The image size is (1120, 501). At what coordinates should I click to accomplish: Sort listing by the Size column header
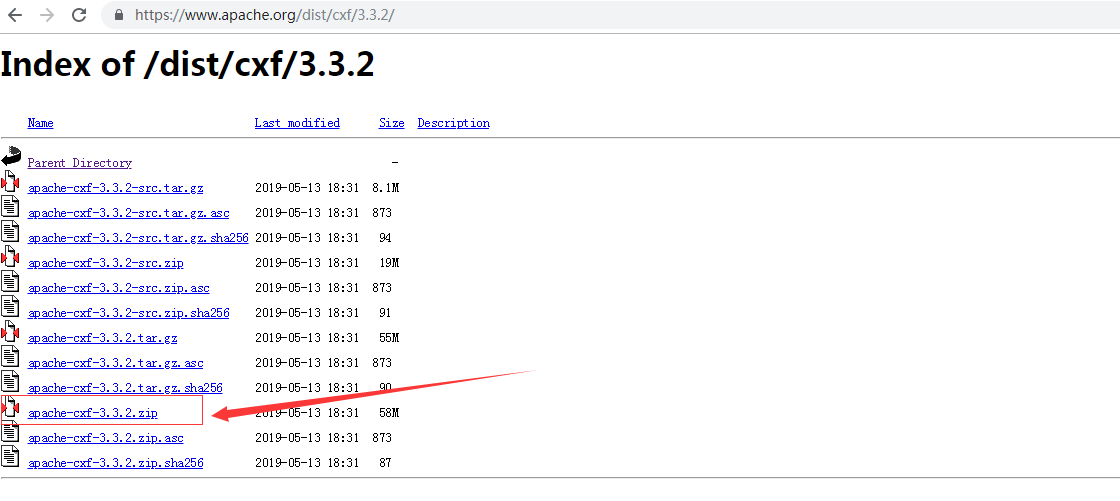point(391,123)
